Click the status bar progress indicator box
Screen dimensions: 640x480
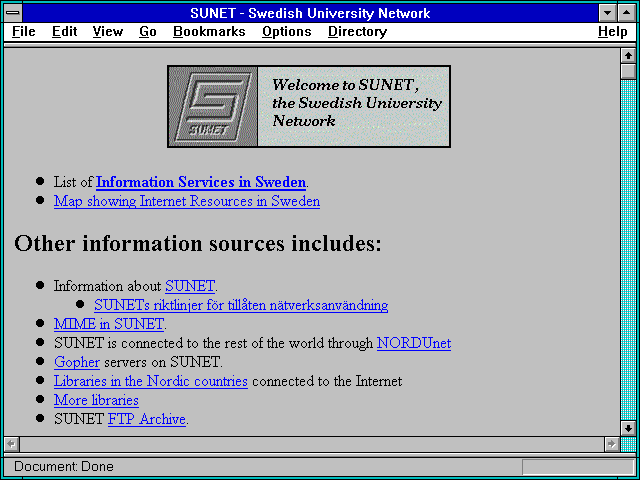pos(578,467)
